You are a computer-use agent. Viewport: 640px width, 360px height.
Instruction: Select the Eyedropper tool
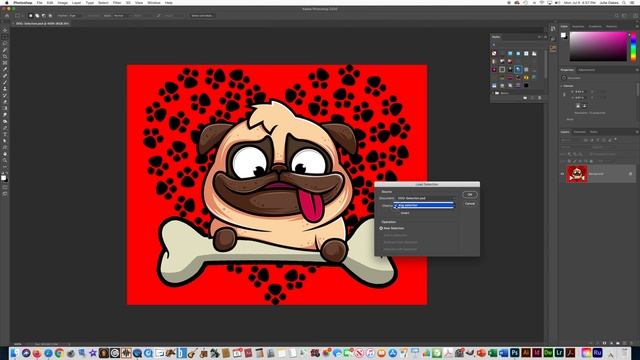4,69
